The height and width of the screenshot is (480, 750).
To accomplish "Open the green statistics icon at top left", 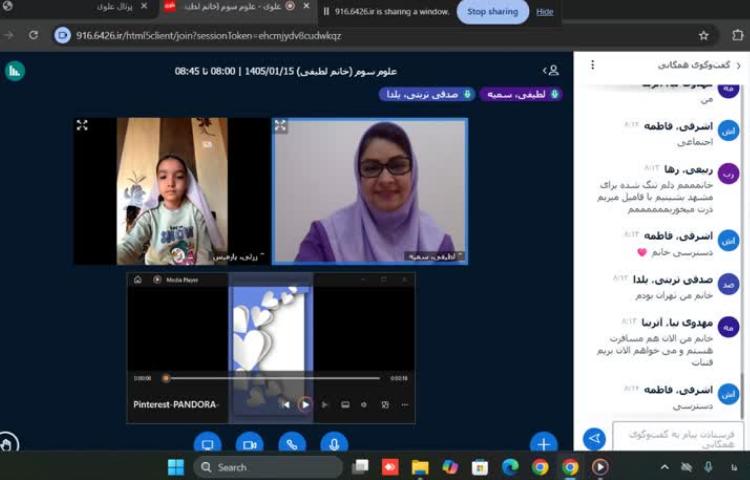I will coord(15,71).
